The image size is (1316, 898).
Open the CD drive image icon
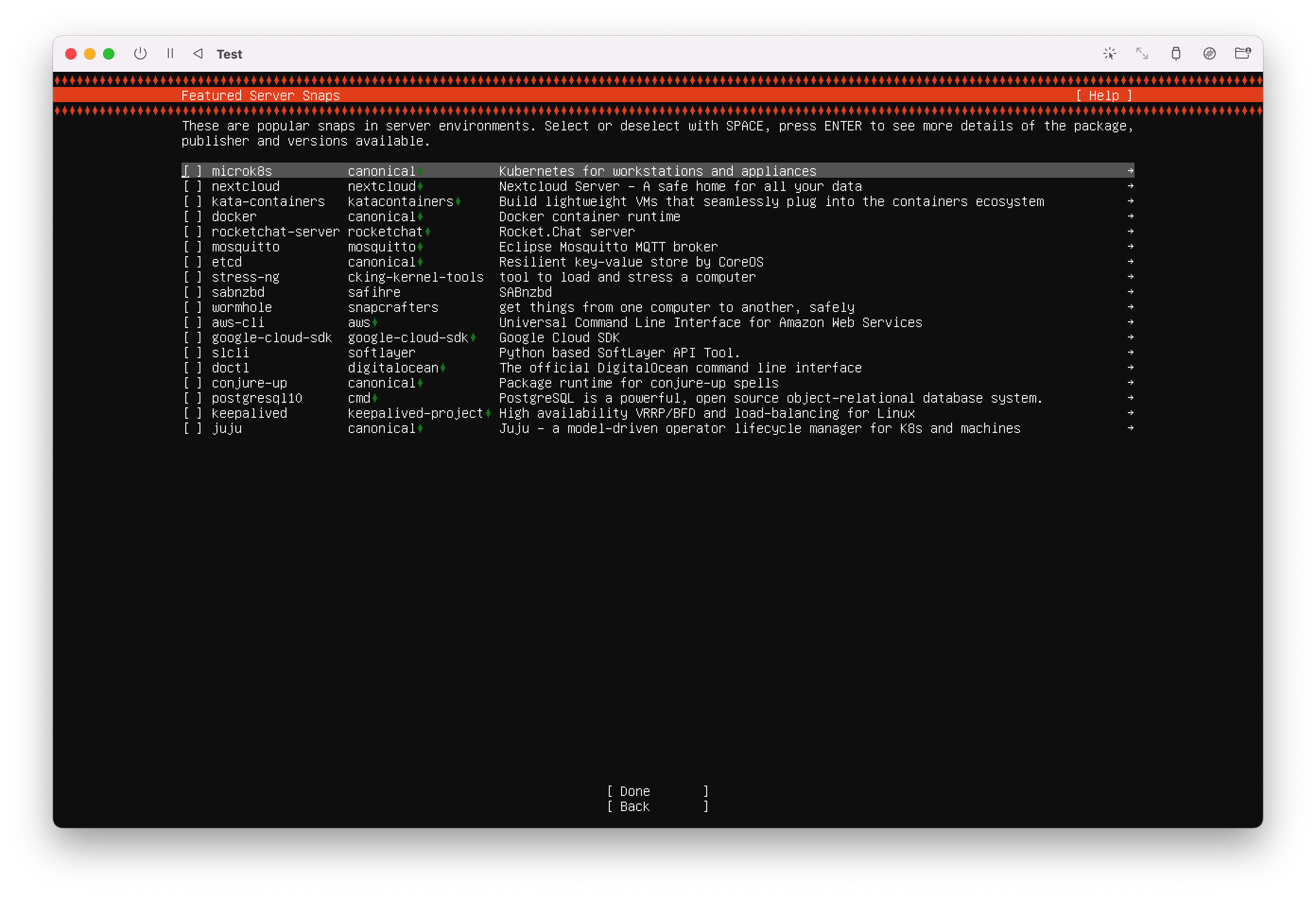tap(1209, 54)
